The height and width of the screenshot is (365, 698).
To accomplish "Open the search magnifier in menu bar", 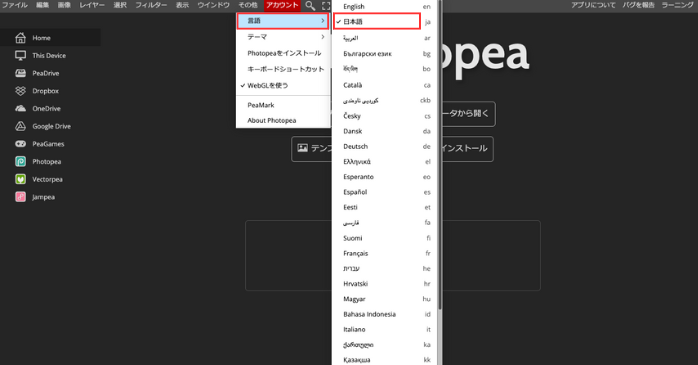I will click(x=310, y=6).
